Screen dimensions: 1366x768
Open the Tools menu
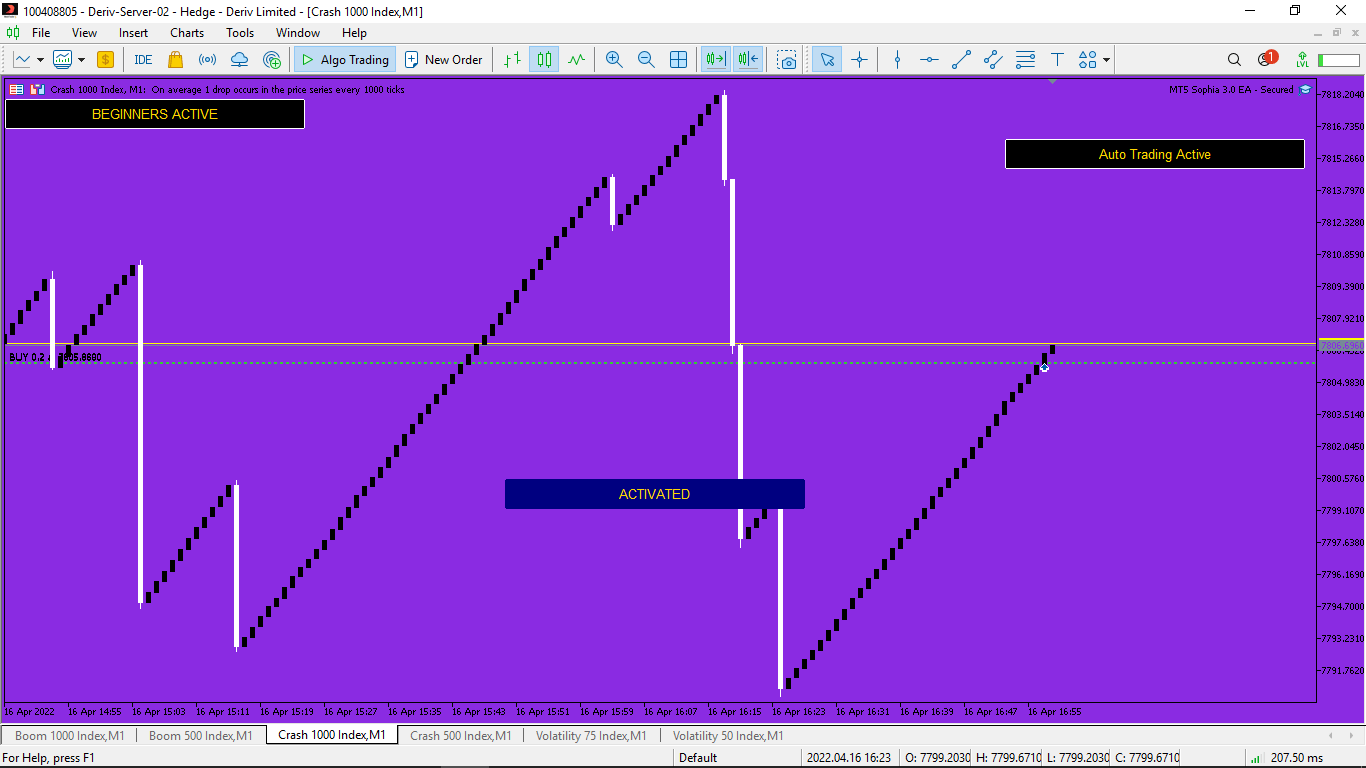[240, 33]
